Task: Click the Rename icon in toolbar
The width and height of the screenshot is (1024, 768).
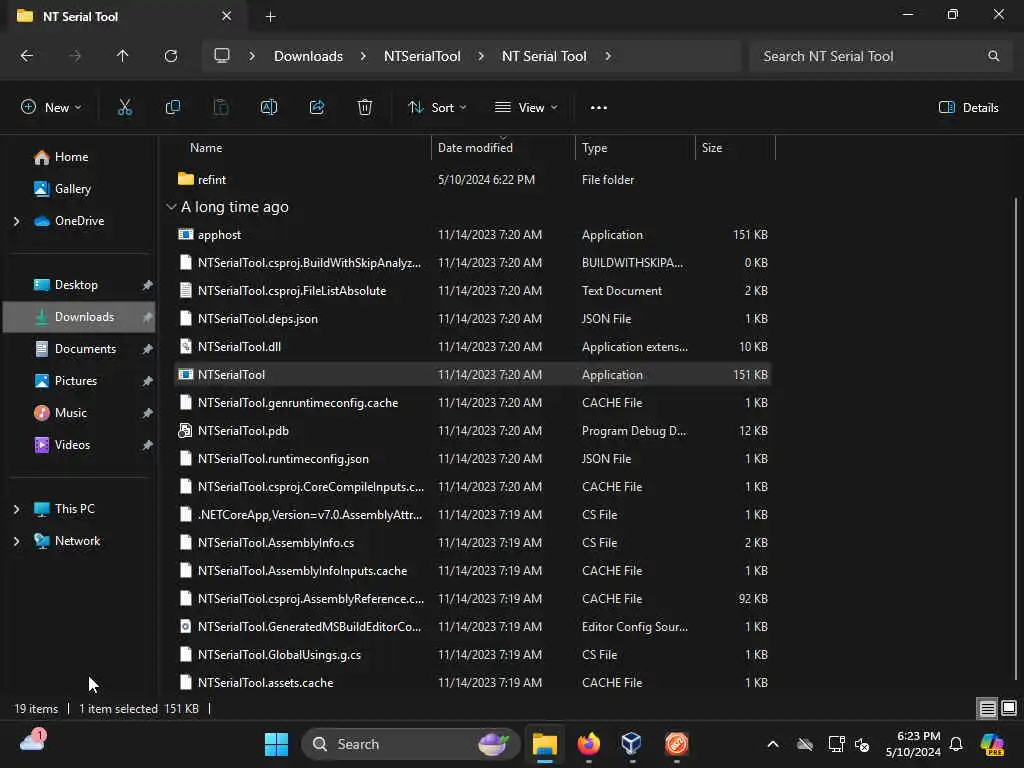Action: 268,108
